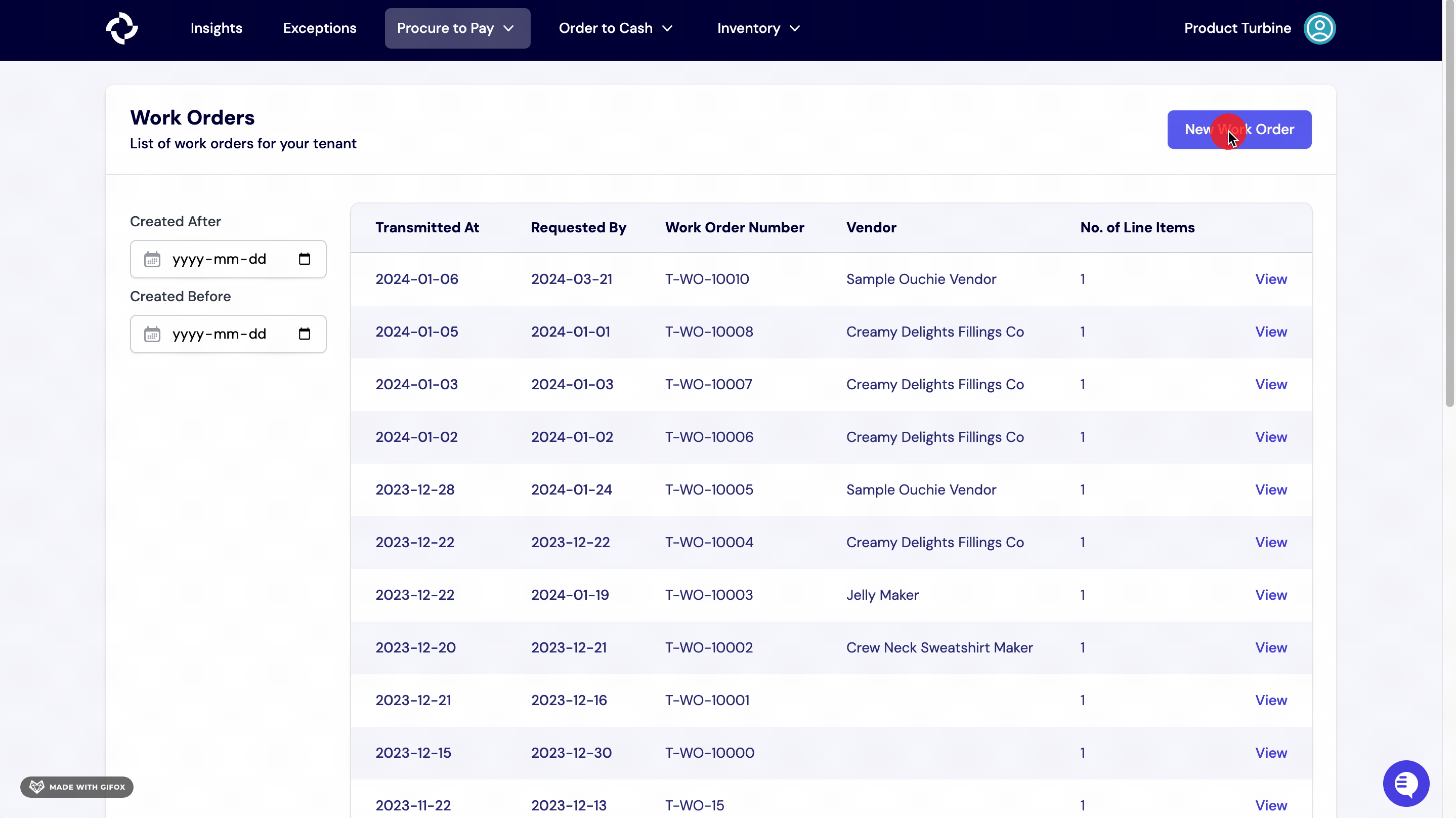Viewport: 1456px width, 818px height.
Task: Open the user profile avatar icon
Action: 1319,28
